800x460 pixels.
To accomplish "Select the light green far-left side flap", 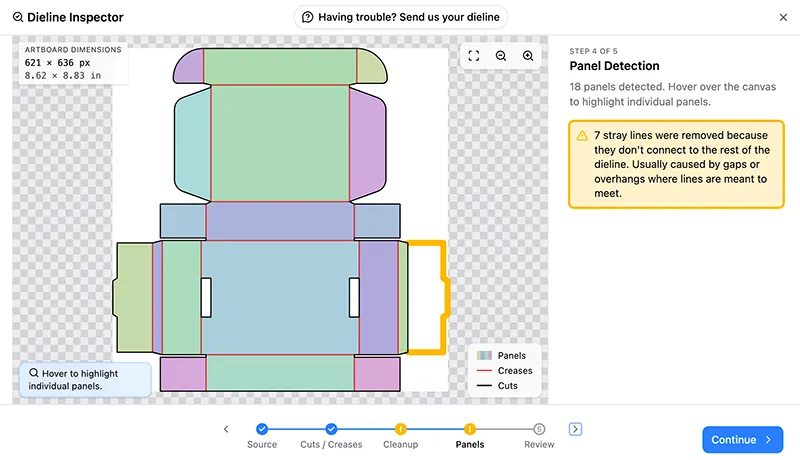I will coord(134,297).
